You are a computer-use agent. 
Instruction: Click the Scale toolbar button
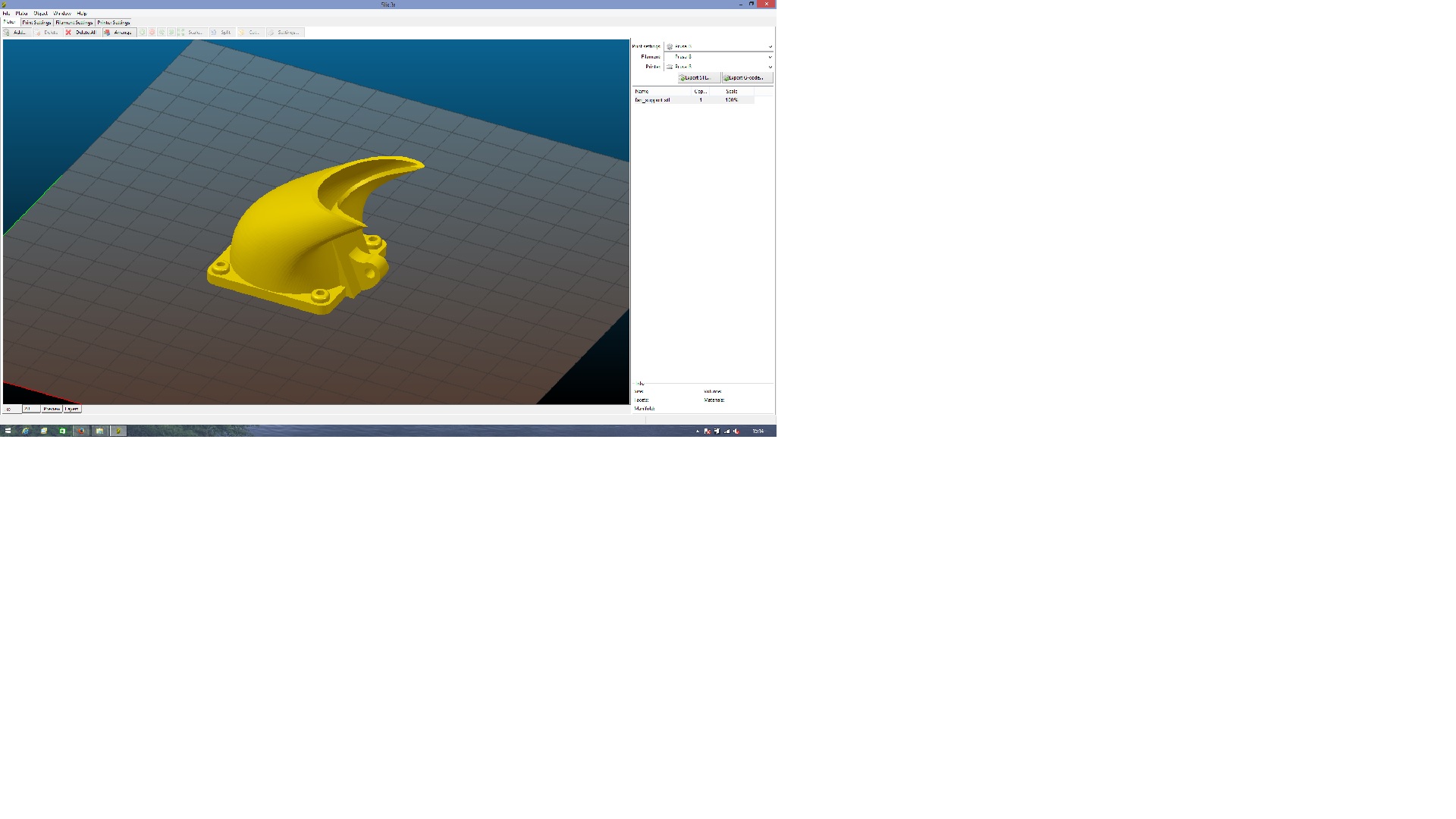click(x=192, y=33)
